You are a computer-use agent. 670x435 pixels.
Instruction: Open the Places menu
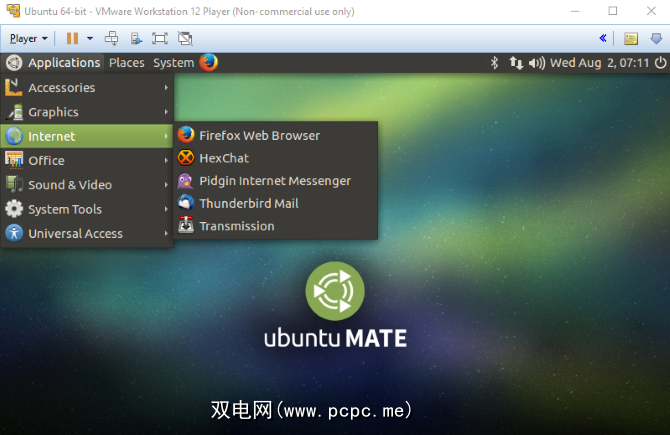click(x=126, y=62)
